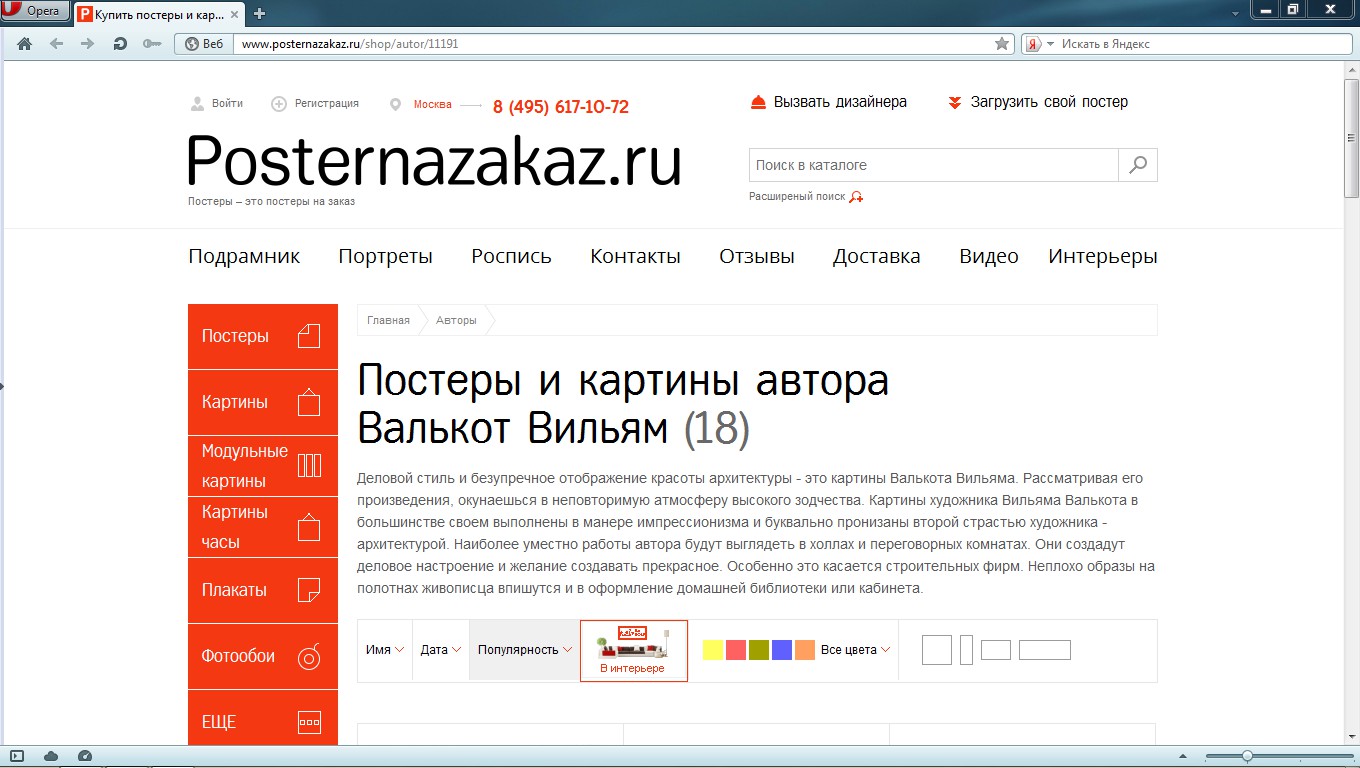Select the small horizontal format filter
Screen dimensions: 1360x768
996,650
